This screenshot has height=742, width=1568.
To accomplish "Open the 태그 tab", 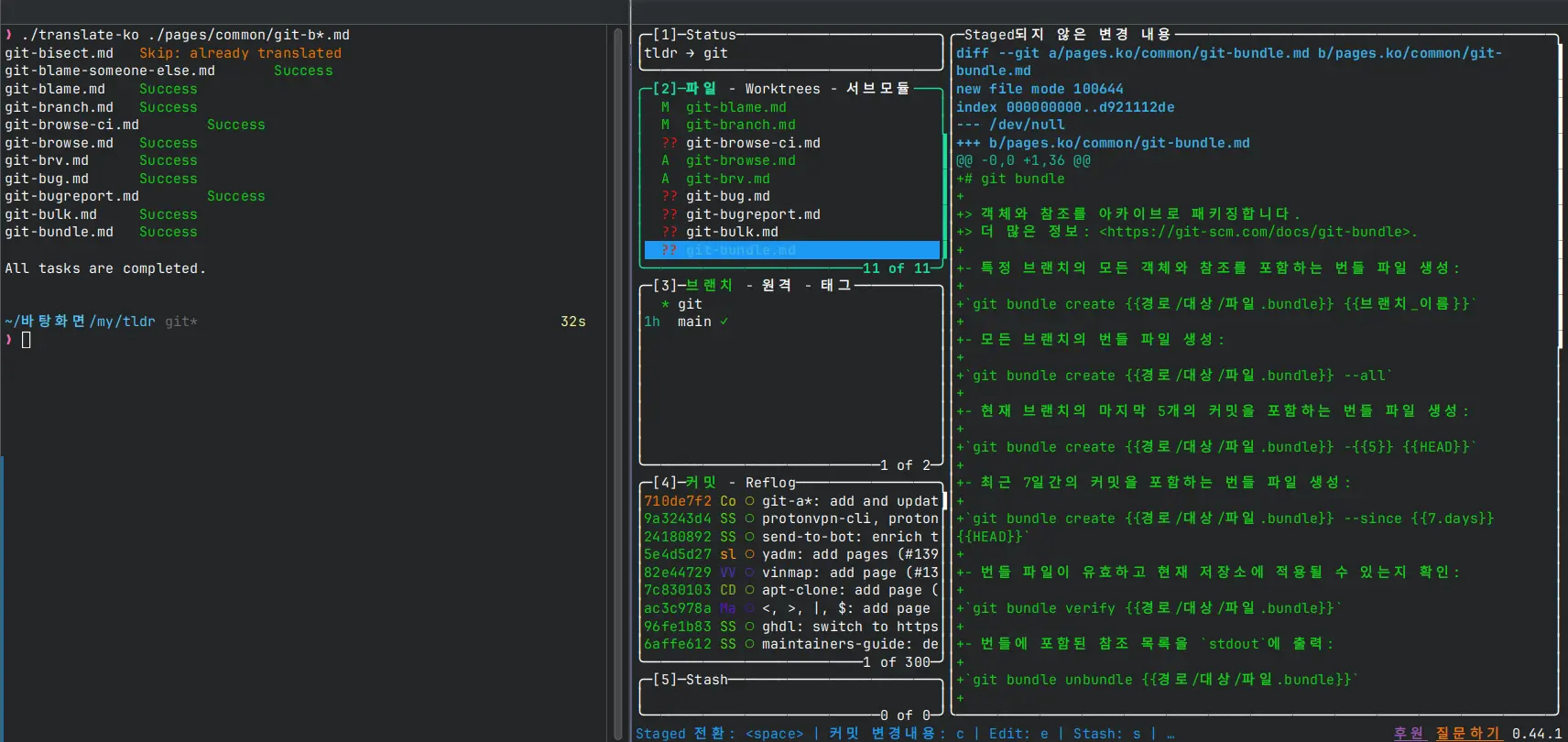I will pyautogui.click(x=835, y=286).
